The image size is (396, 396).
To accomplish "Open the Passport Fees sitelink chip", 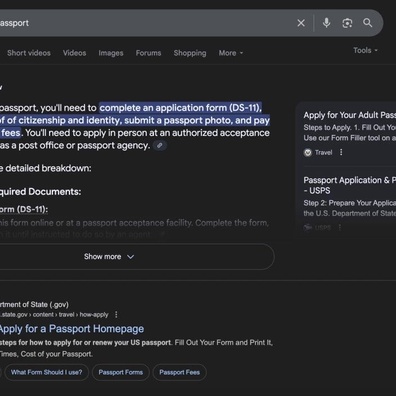I will coord(179,372).
